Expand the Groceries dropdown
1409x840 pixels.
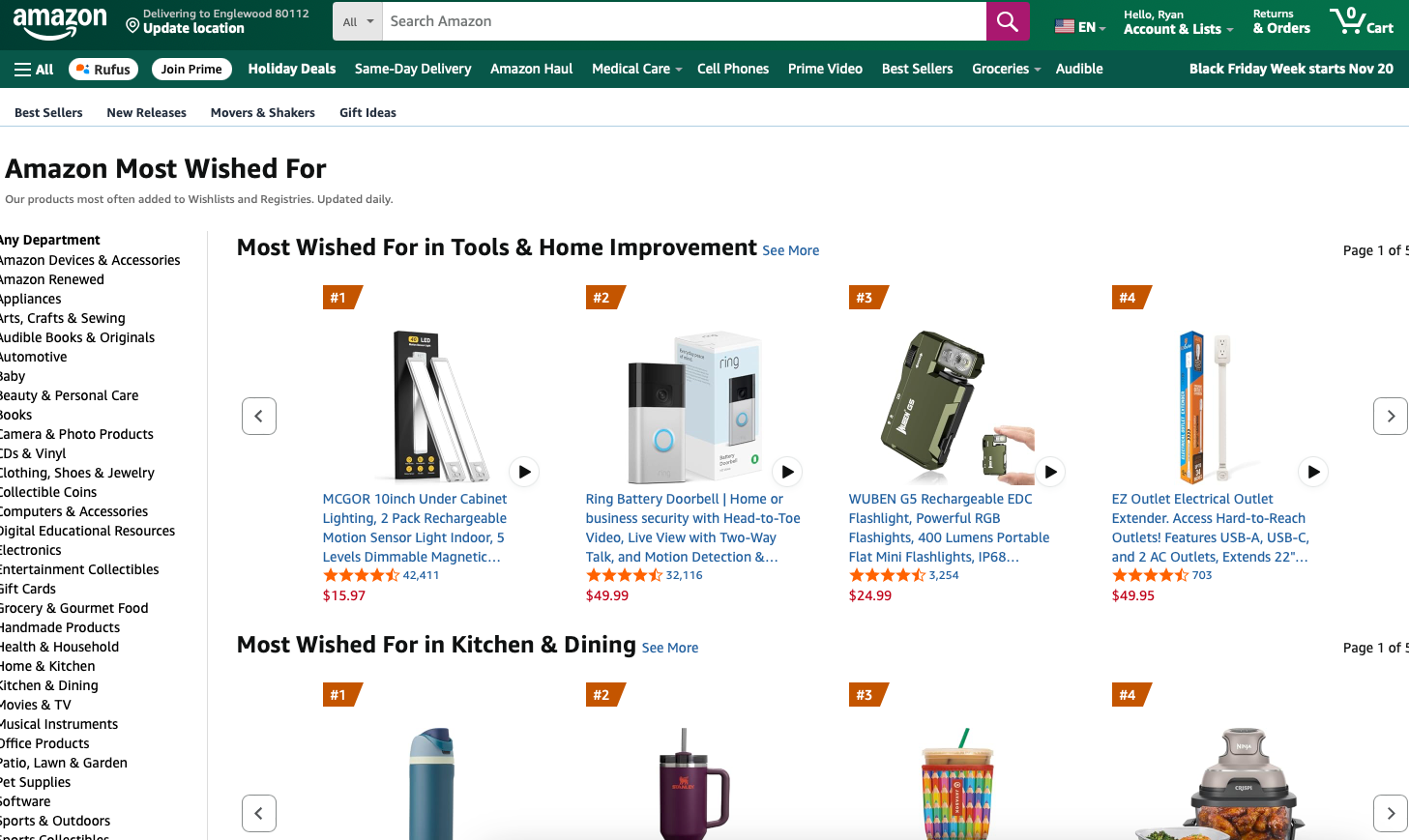click(x=1006, y=69)
